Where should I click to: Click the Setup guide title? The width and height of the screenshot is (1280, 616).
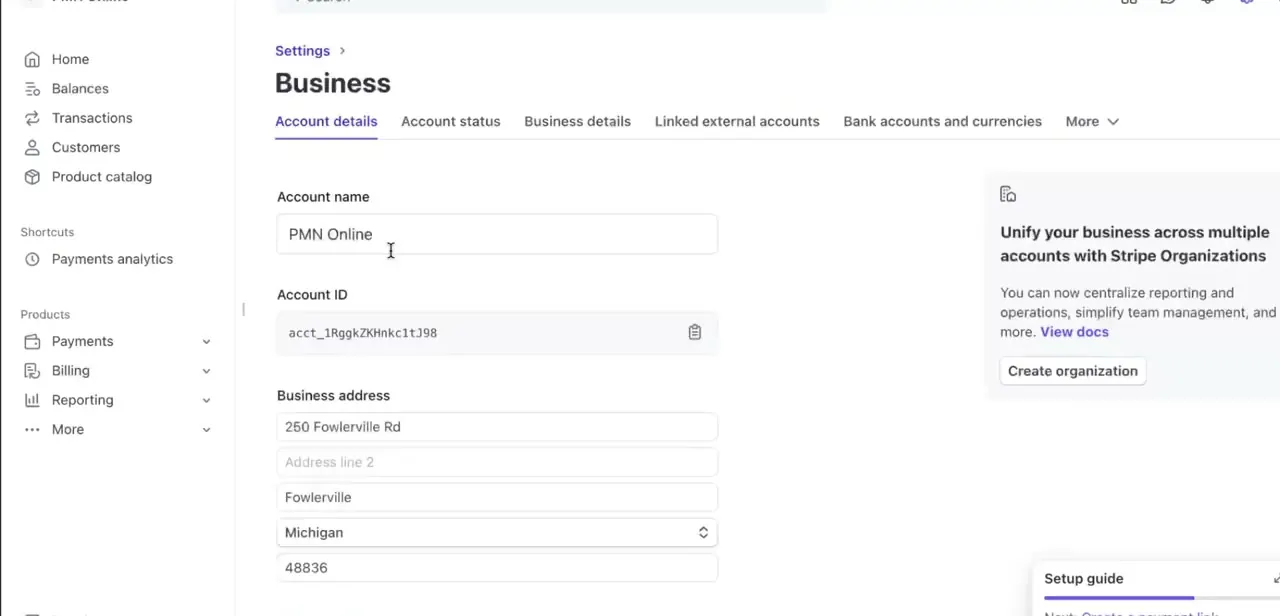(1084, 579)
